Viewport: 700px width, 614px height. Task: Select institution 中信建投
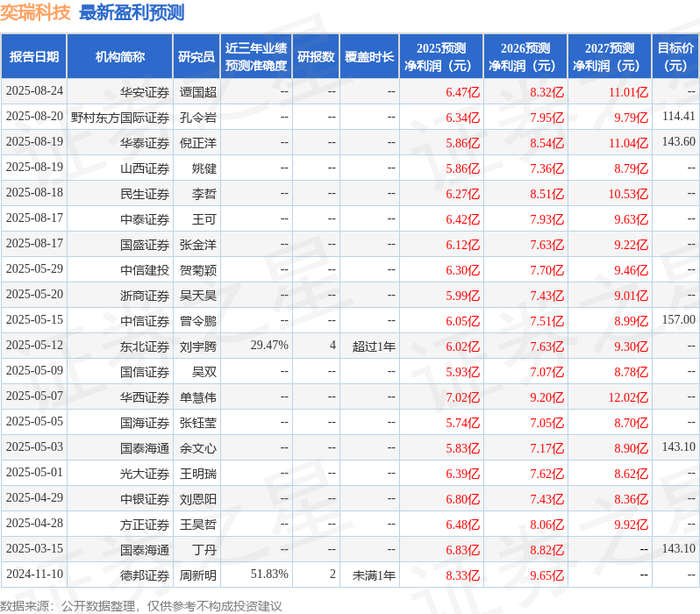(145, 270)
